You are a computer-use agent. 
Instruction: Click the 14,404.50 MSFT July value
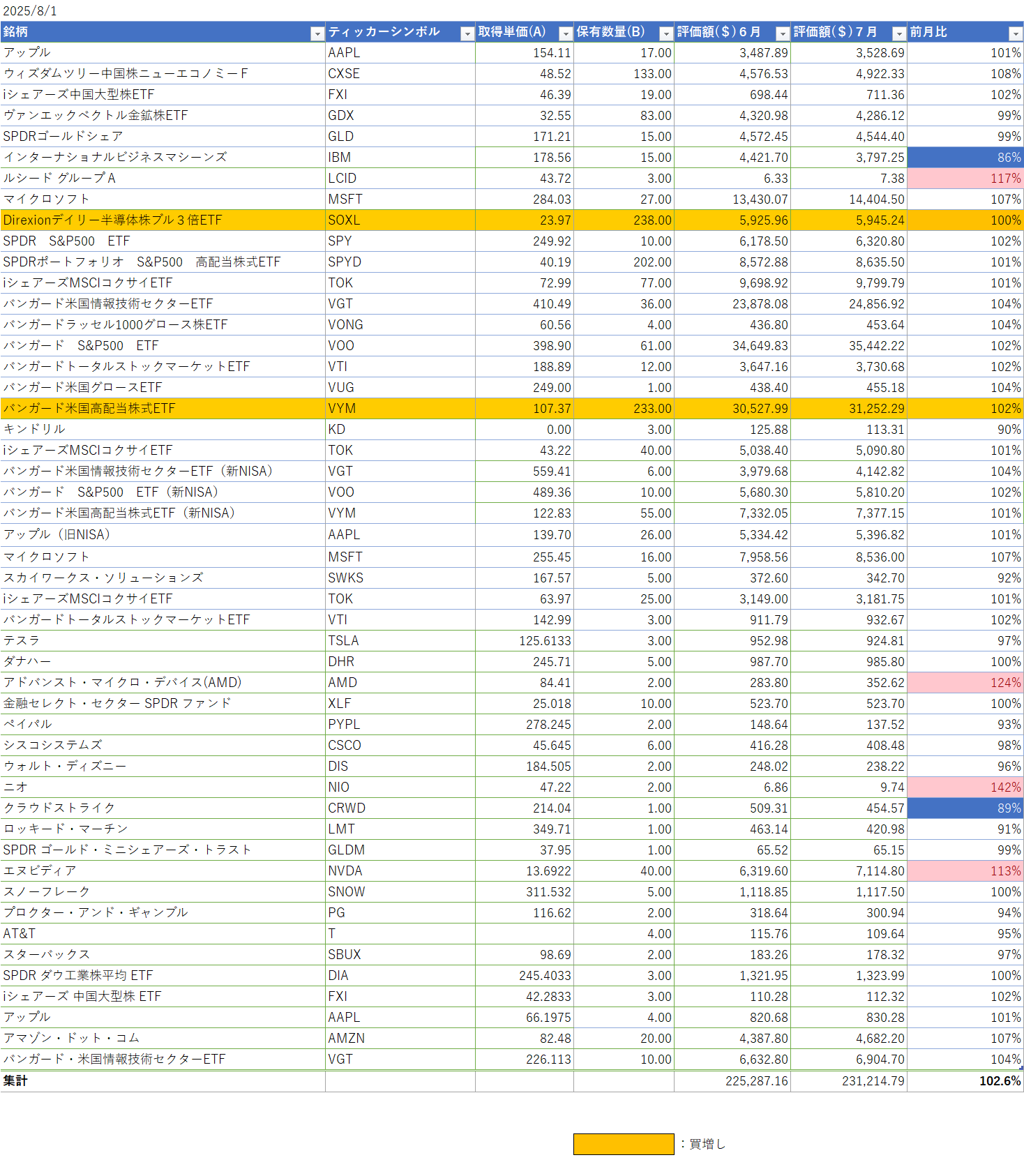(x=849, y=199)
